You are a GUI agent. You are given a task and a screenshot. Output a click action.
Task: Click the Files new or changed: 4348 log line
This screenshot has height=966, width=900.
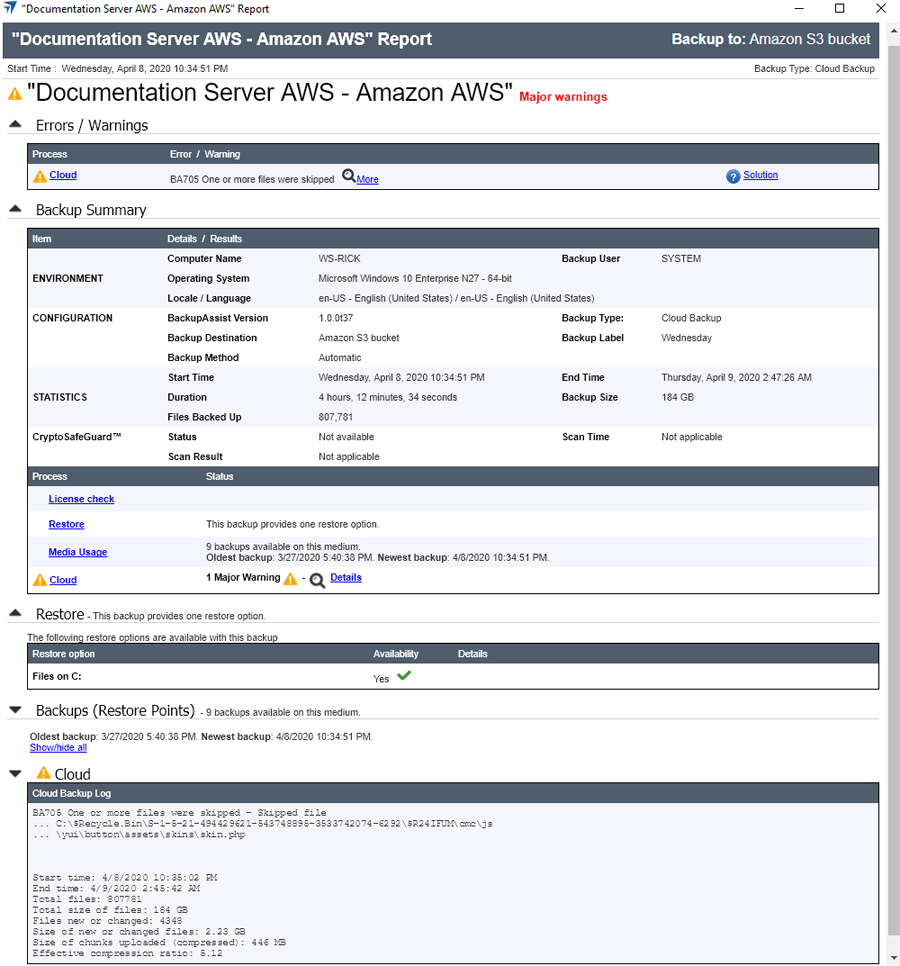107,921
